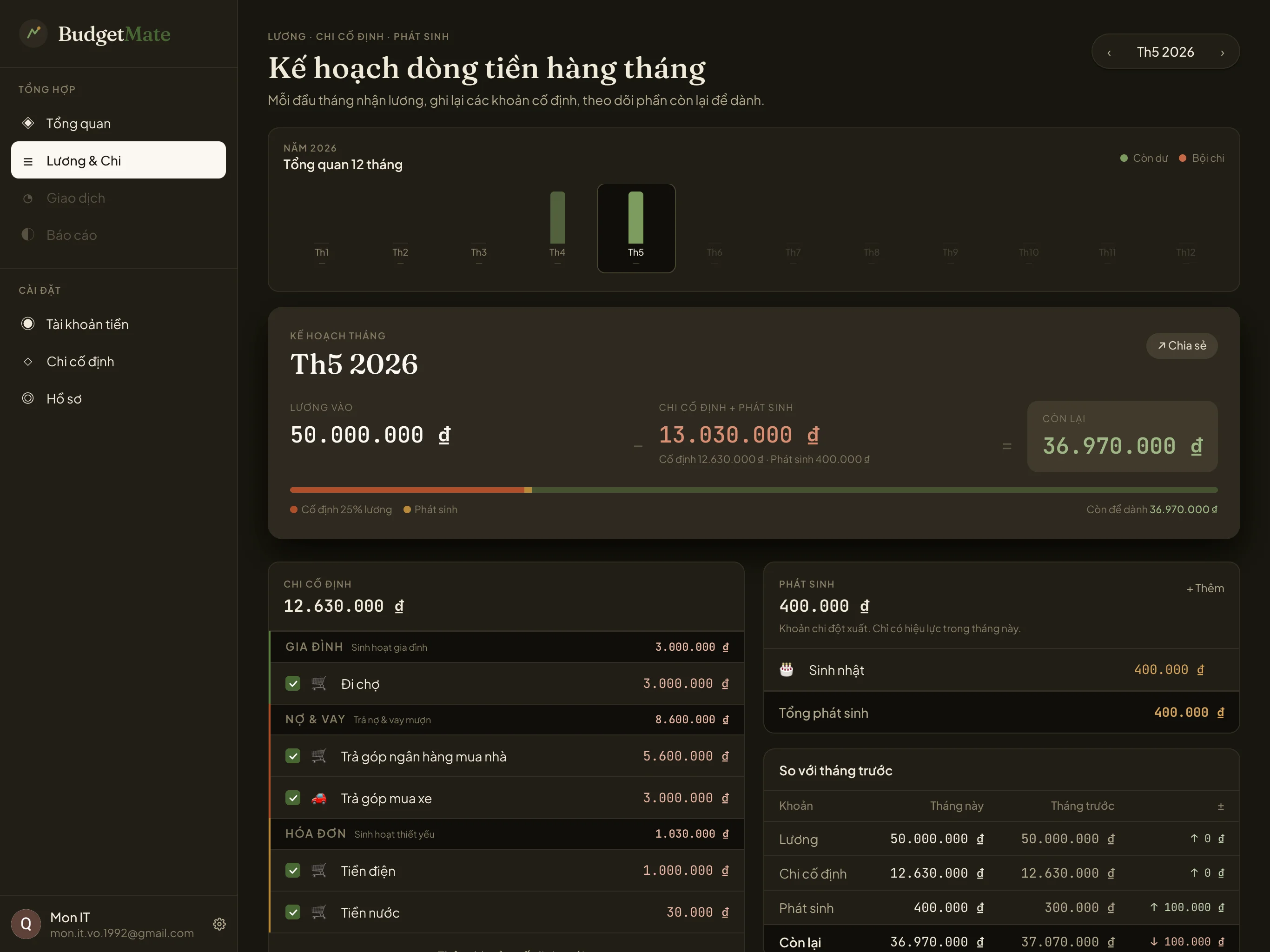Click the Phát sinh yellow legend dot
Image resolution: width=1270 pixels, height=952 pixels.
point(407,509)
